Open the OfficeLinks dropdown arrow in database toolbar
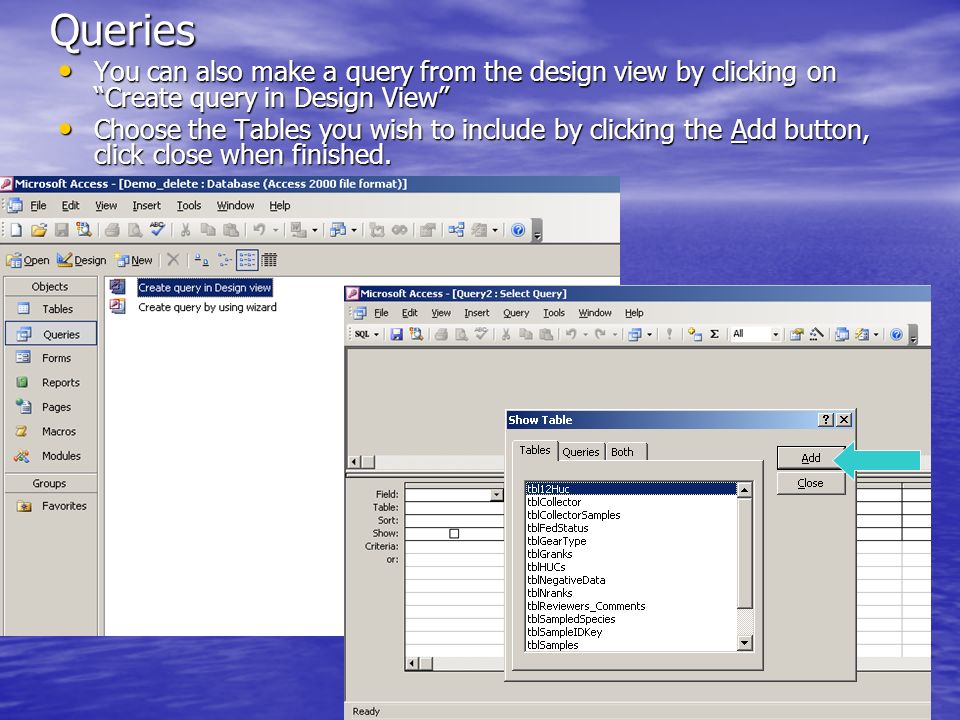 tap(315, 230)
